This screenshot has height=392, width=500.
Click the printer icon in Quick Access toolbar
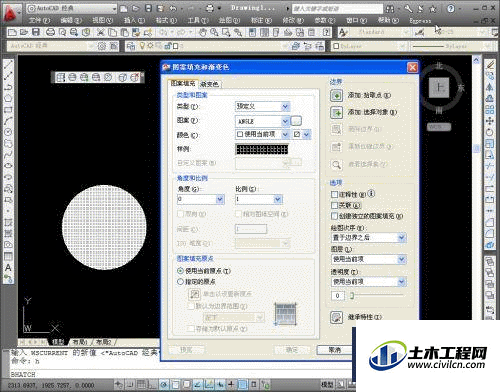coord(210,8)
